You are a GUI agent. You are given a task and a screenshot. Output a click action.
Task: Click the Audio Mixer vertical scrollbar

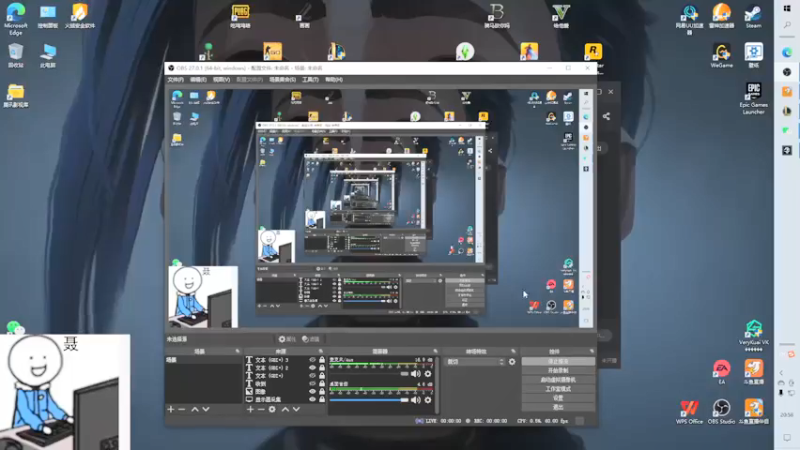(438, 385)
